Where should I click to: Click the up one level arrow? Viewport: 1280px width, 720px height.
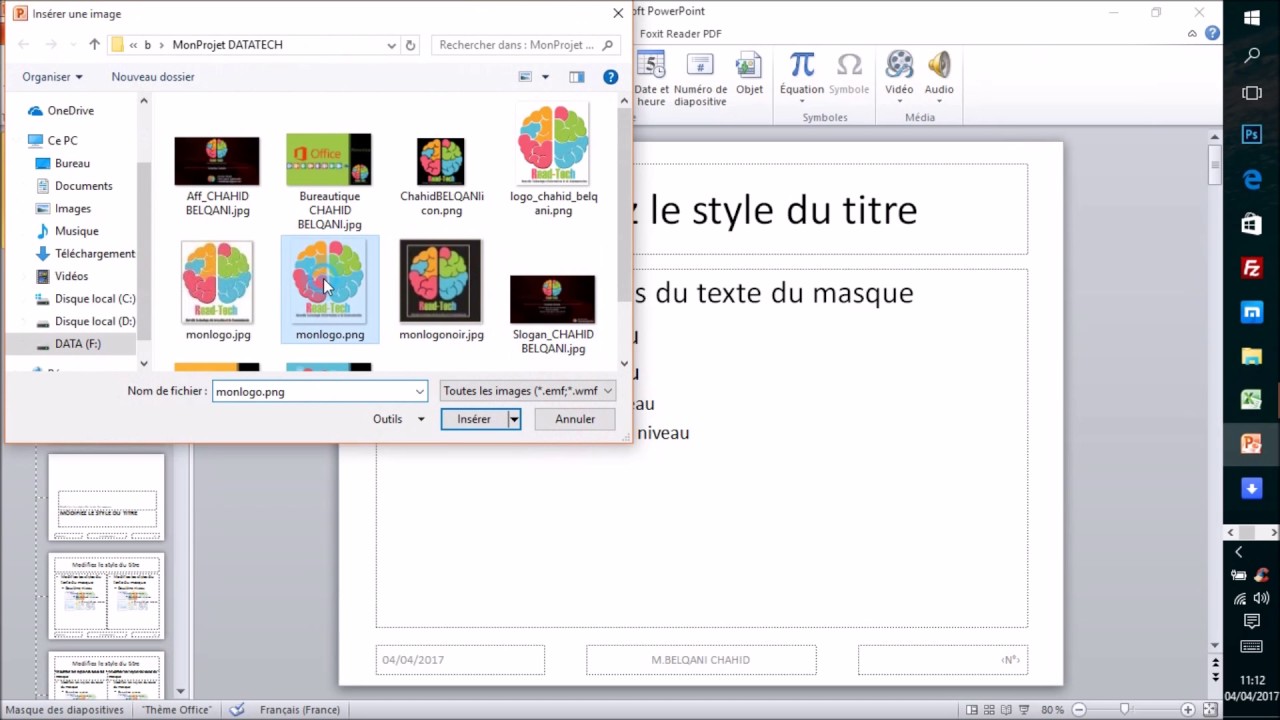click(94, 45)
